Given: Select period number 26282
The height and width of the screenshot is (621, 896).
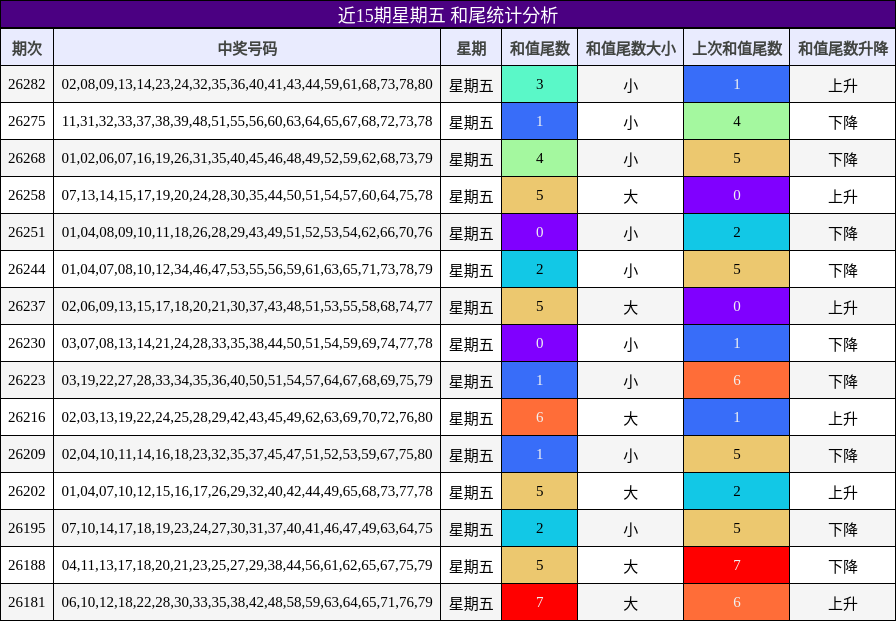Looking at the screenshot, I should pos(27,85).
